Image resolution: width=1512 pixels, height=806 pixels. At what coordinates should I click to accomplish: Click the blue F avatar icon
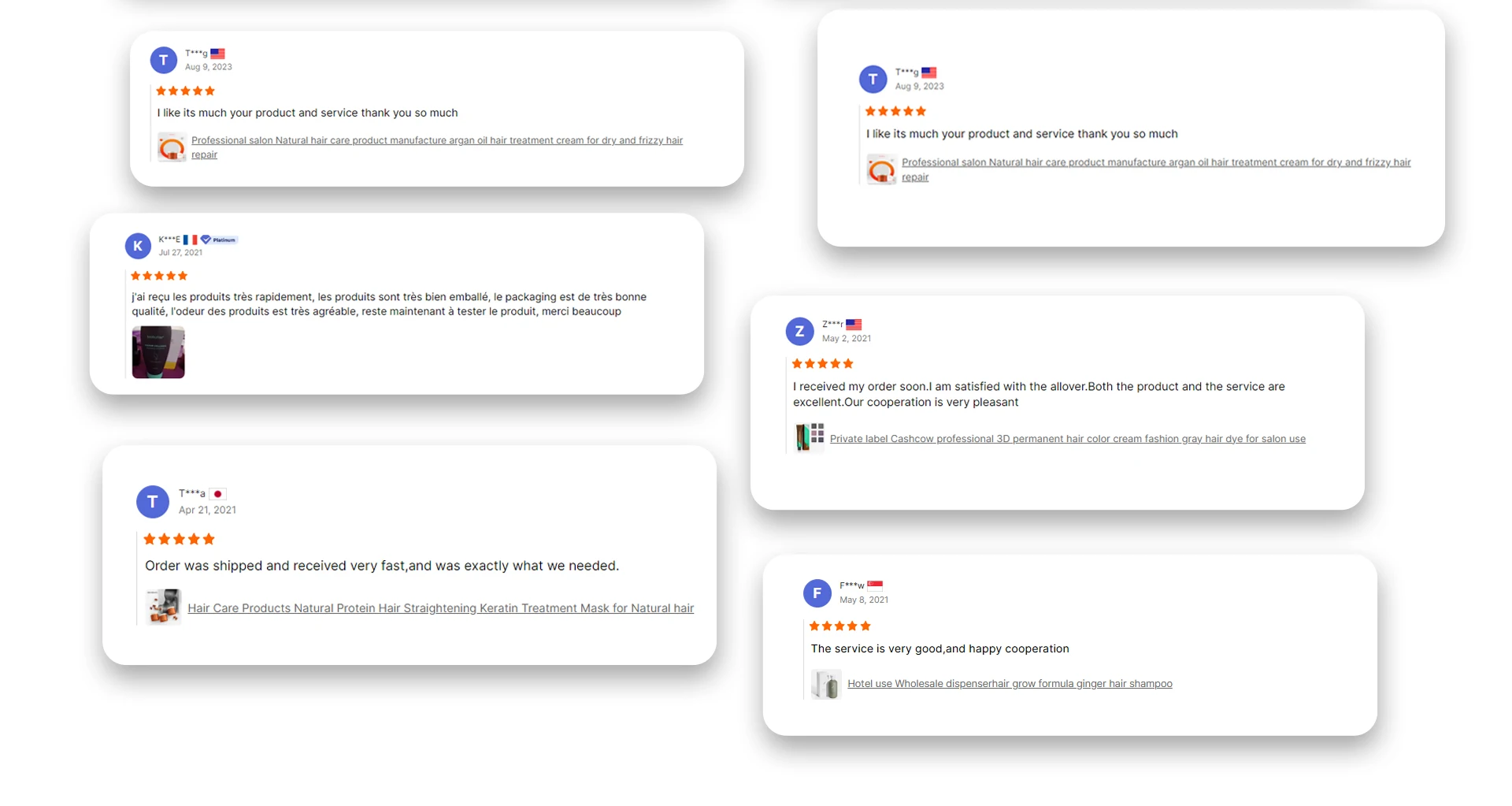point(817,593)
